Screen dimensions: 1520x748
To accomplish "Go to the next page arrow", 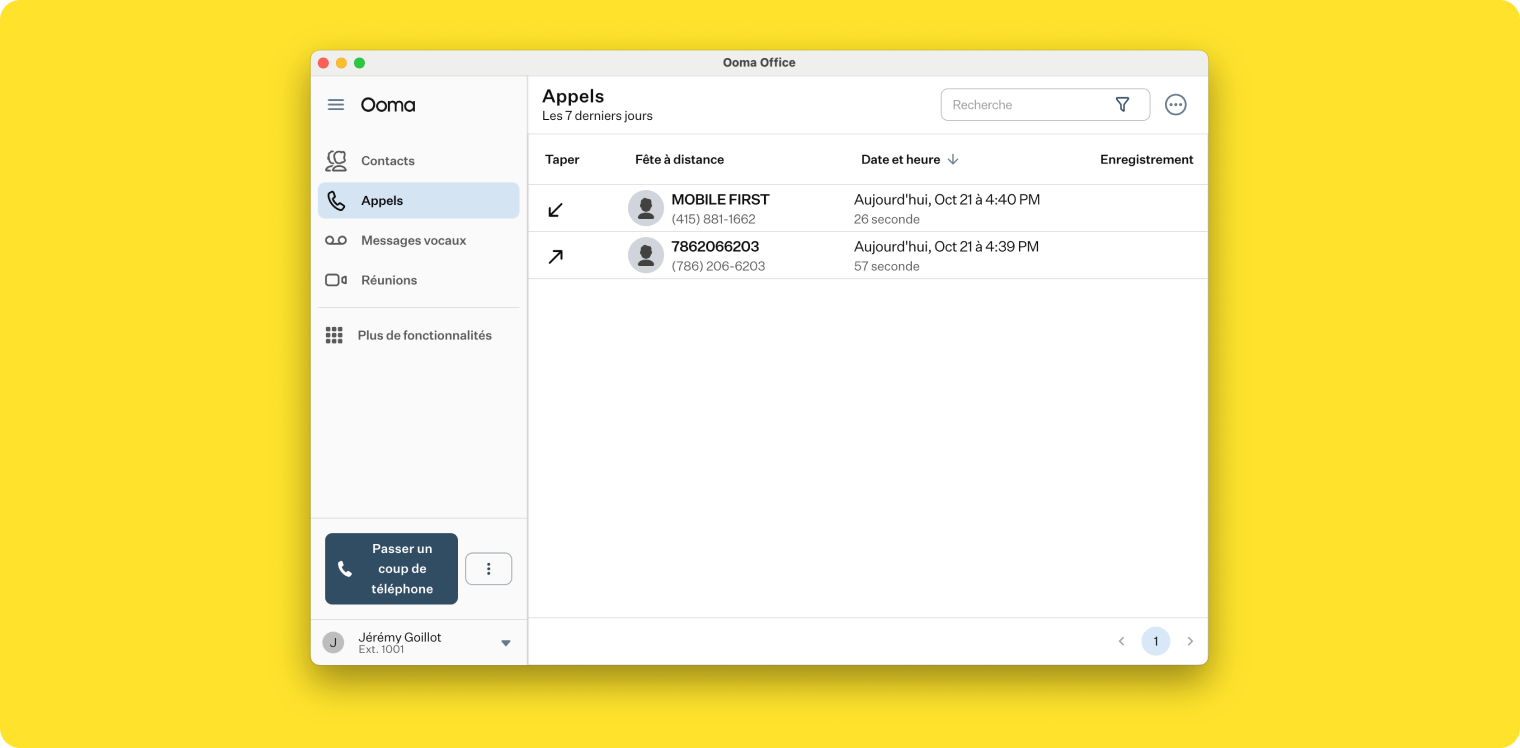I will click(1190, 641).
